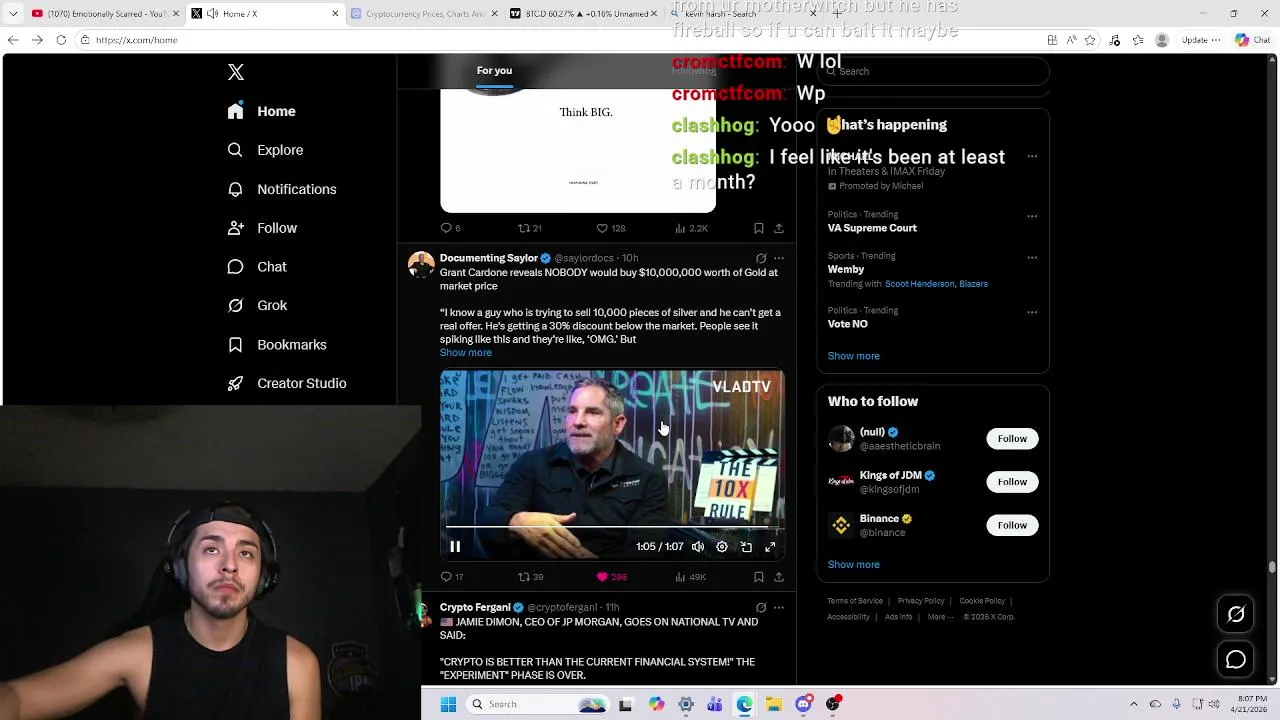Viewport: 1280px width, 720px height.
Task: Repost the Documenting Saylor post (39)
Action: click(530, 577)
